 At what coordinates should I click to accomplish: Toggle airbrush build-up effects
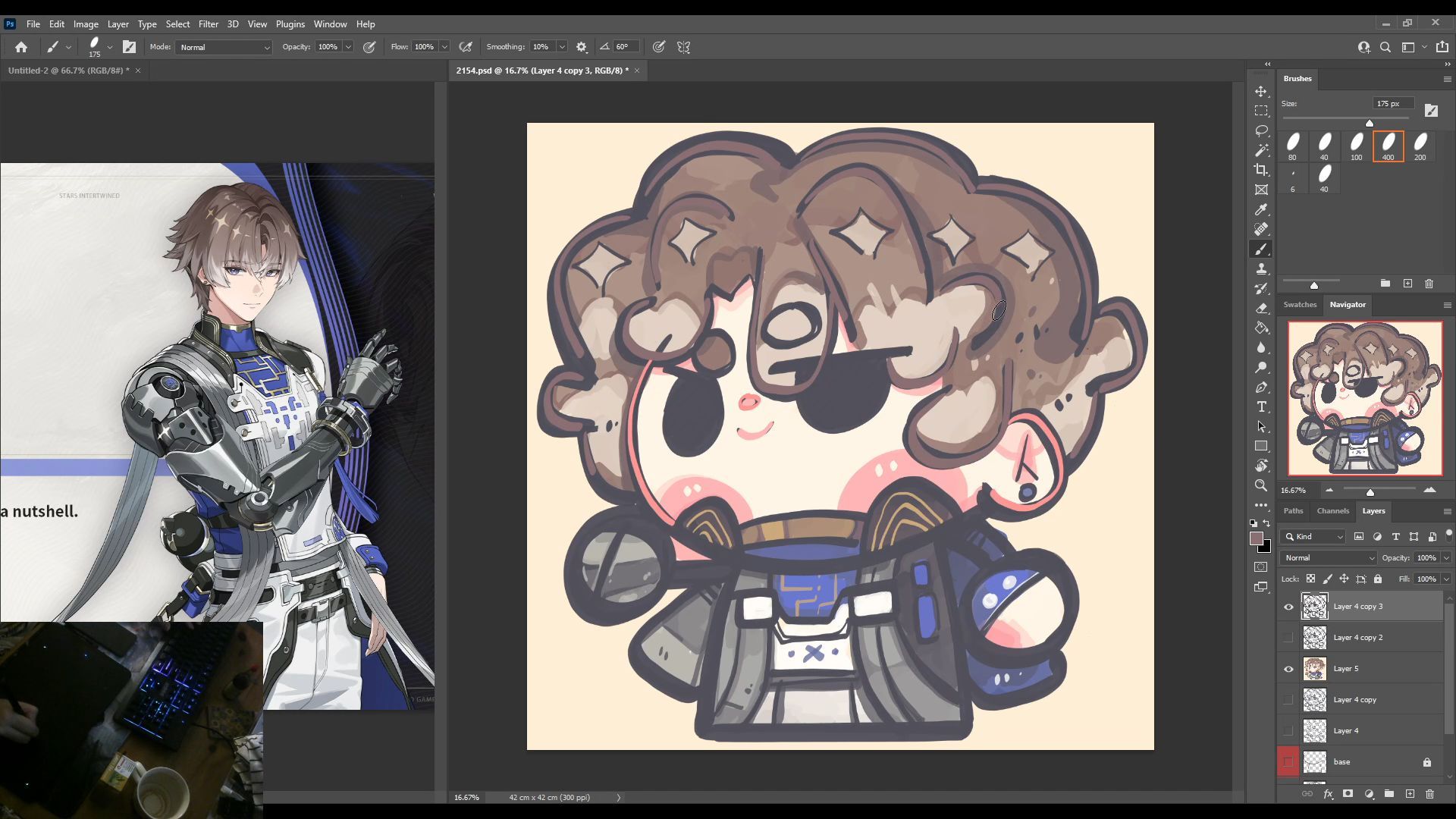pyautogui.click(x=466, y=47)
